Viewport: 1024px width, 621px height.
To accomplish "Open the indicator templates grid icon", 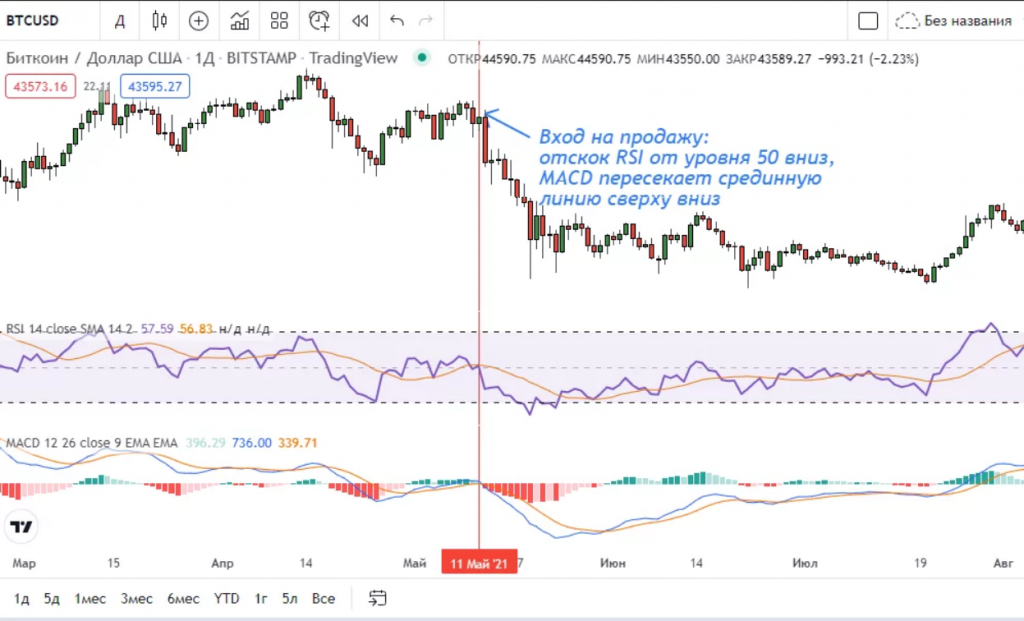I will [x=280, y=21].
